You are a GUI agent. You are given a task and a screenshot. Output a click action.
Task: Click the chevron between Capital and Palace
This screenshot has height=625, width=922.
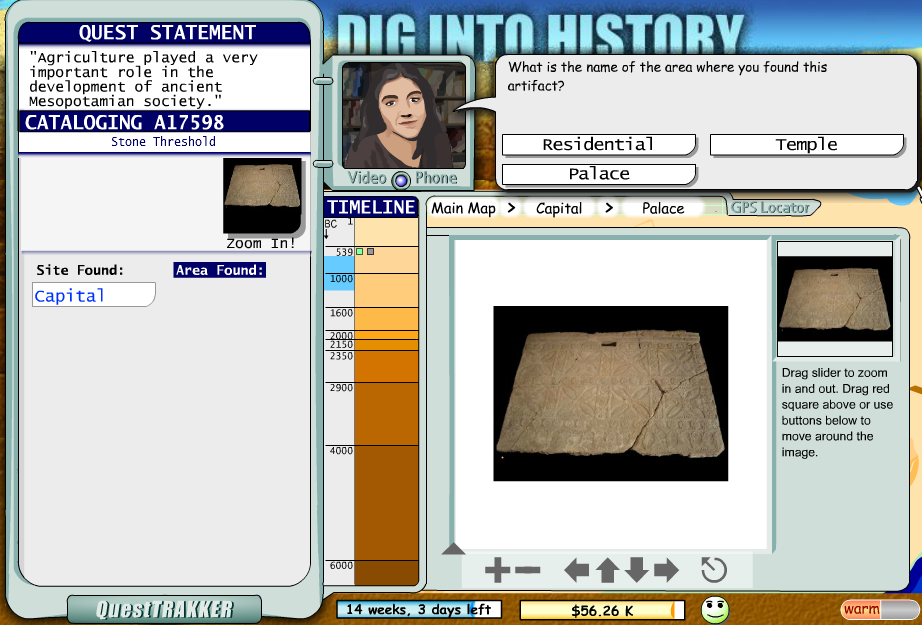(609, 208)
